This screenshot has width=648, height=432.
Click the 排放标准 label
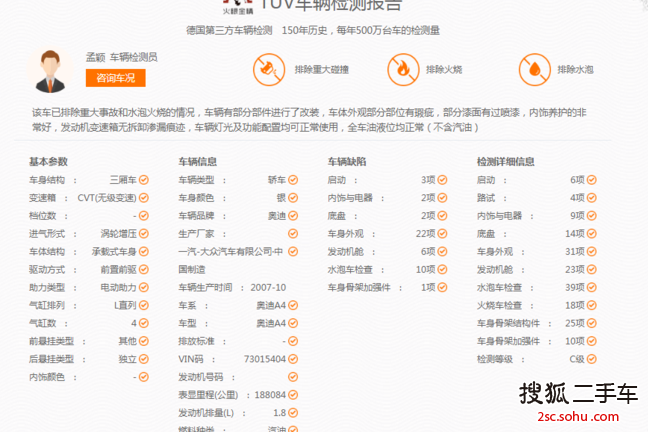(196, 341)
